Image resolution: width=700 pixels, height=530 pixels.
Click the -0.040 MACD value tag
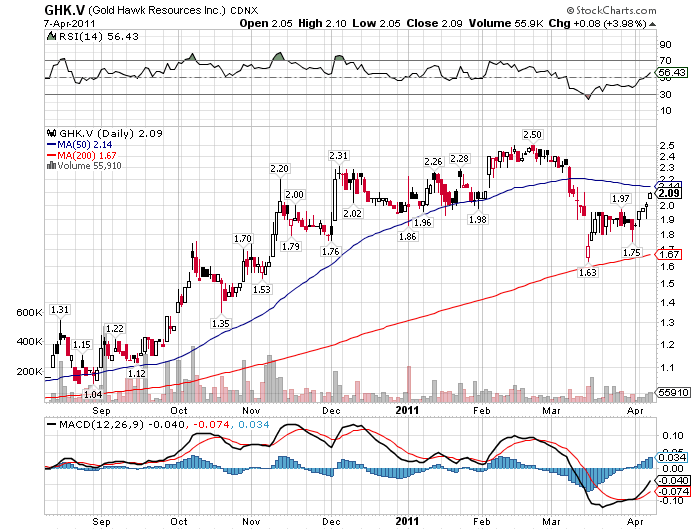pyautogui.click(x=673, y=480)
